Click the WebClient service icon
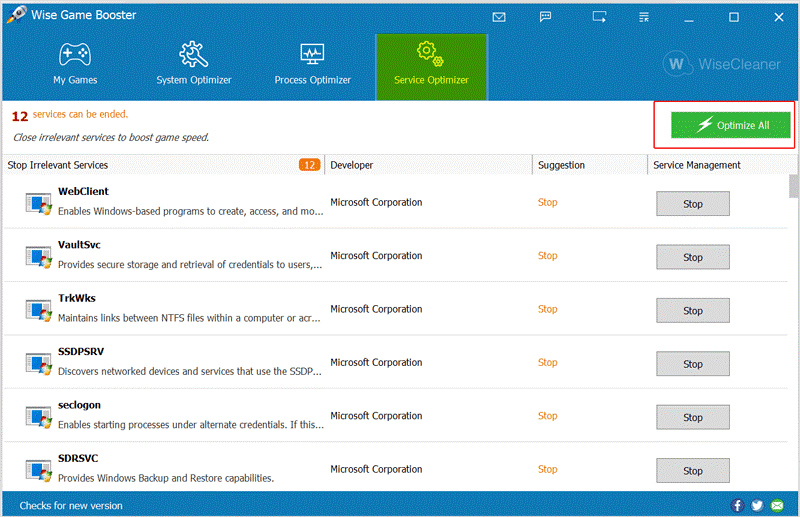The image size is (800, 517). [x=38, y=204]
